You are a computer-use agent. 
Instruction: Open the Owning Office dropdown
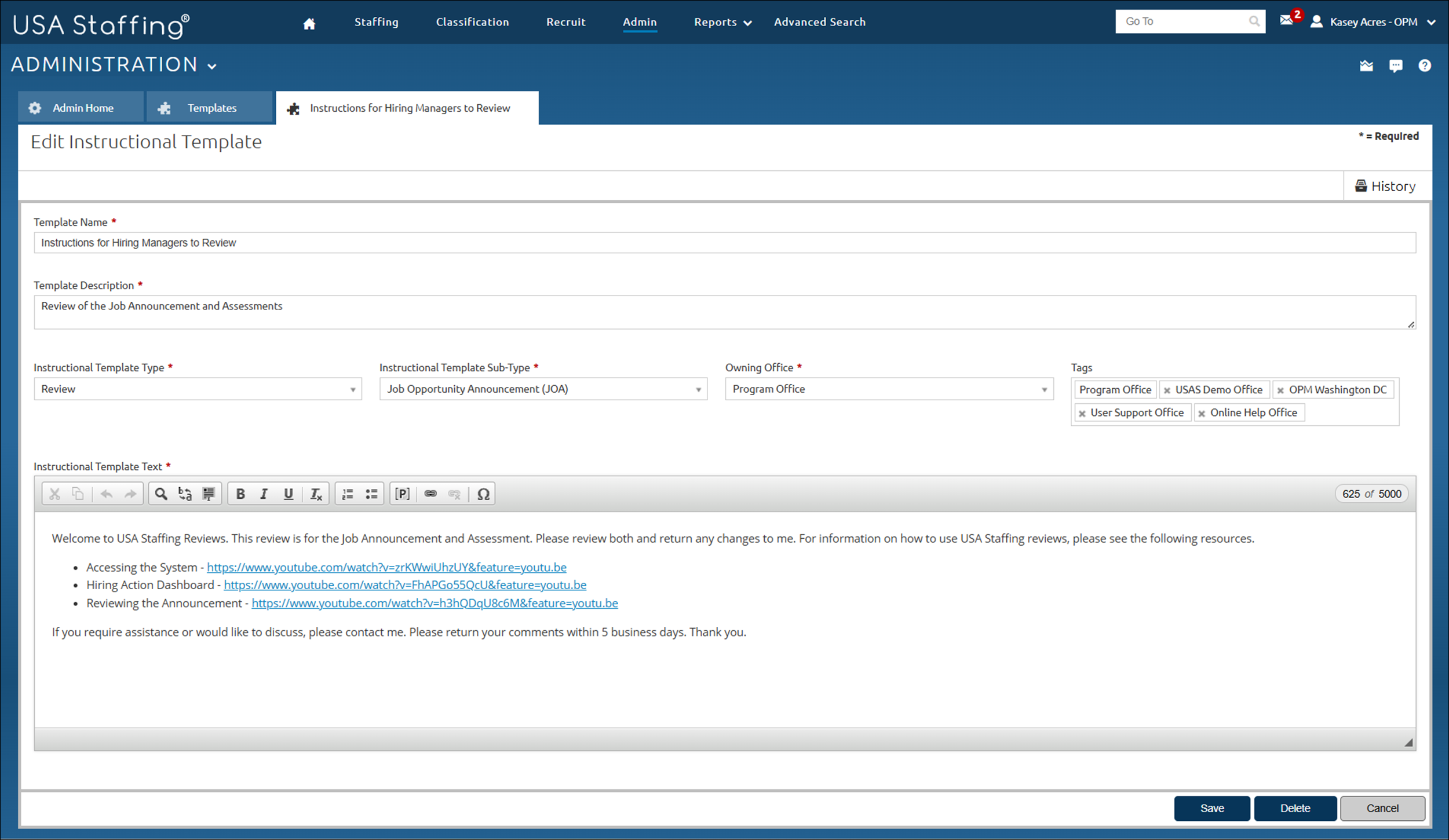pyautogui.click(x=1045, y=389)
